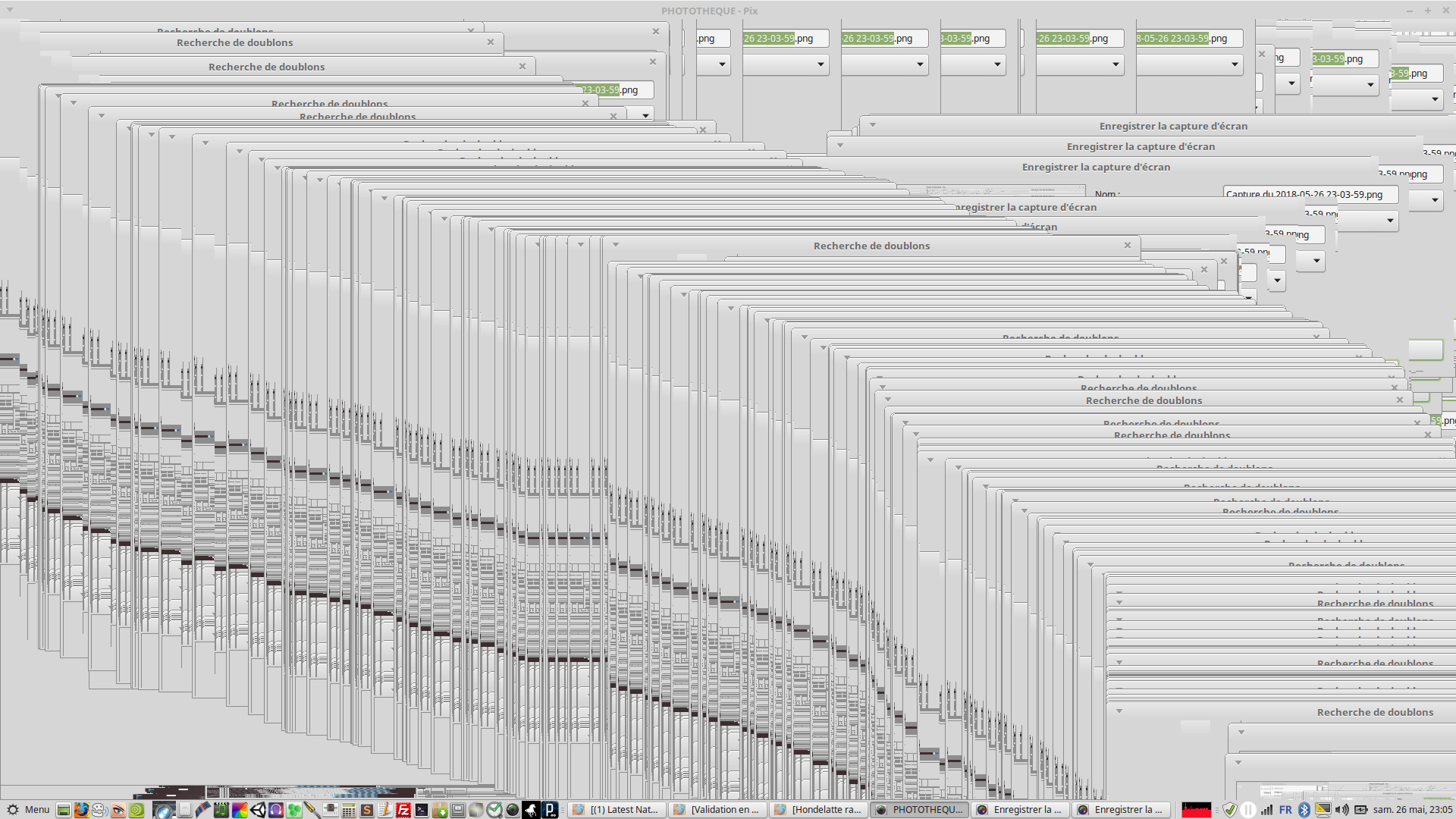
Task: Open the terminal launcher icon
Action: pyautogui.click(x=422, y=810)
